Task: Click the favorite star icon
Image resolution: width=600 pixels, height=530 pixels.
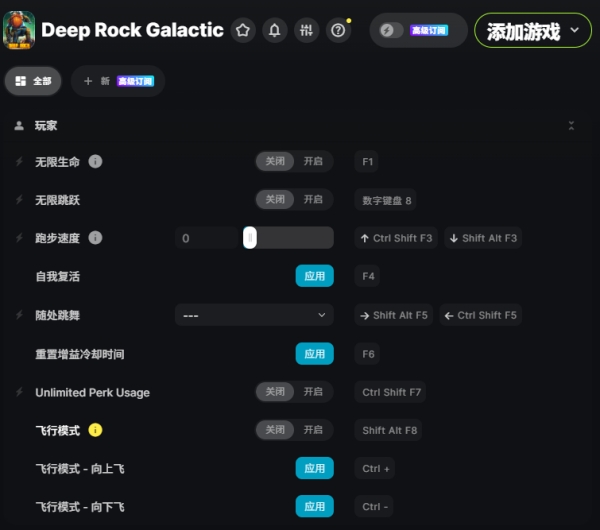Action: pyautogui.click(x=243, y=31)
